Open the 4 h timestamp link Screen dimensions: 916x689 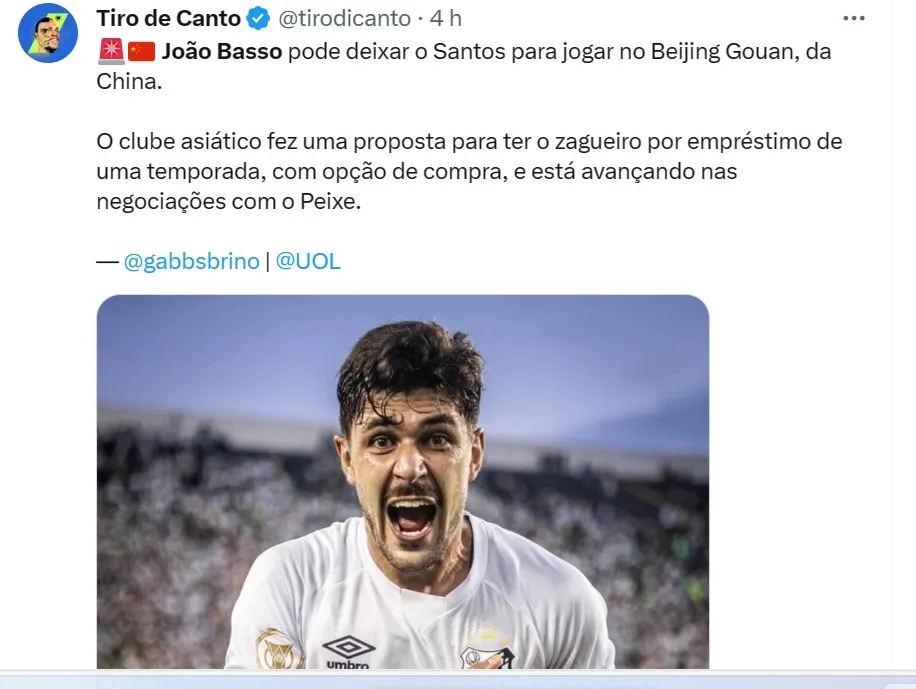[446, 19]
